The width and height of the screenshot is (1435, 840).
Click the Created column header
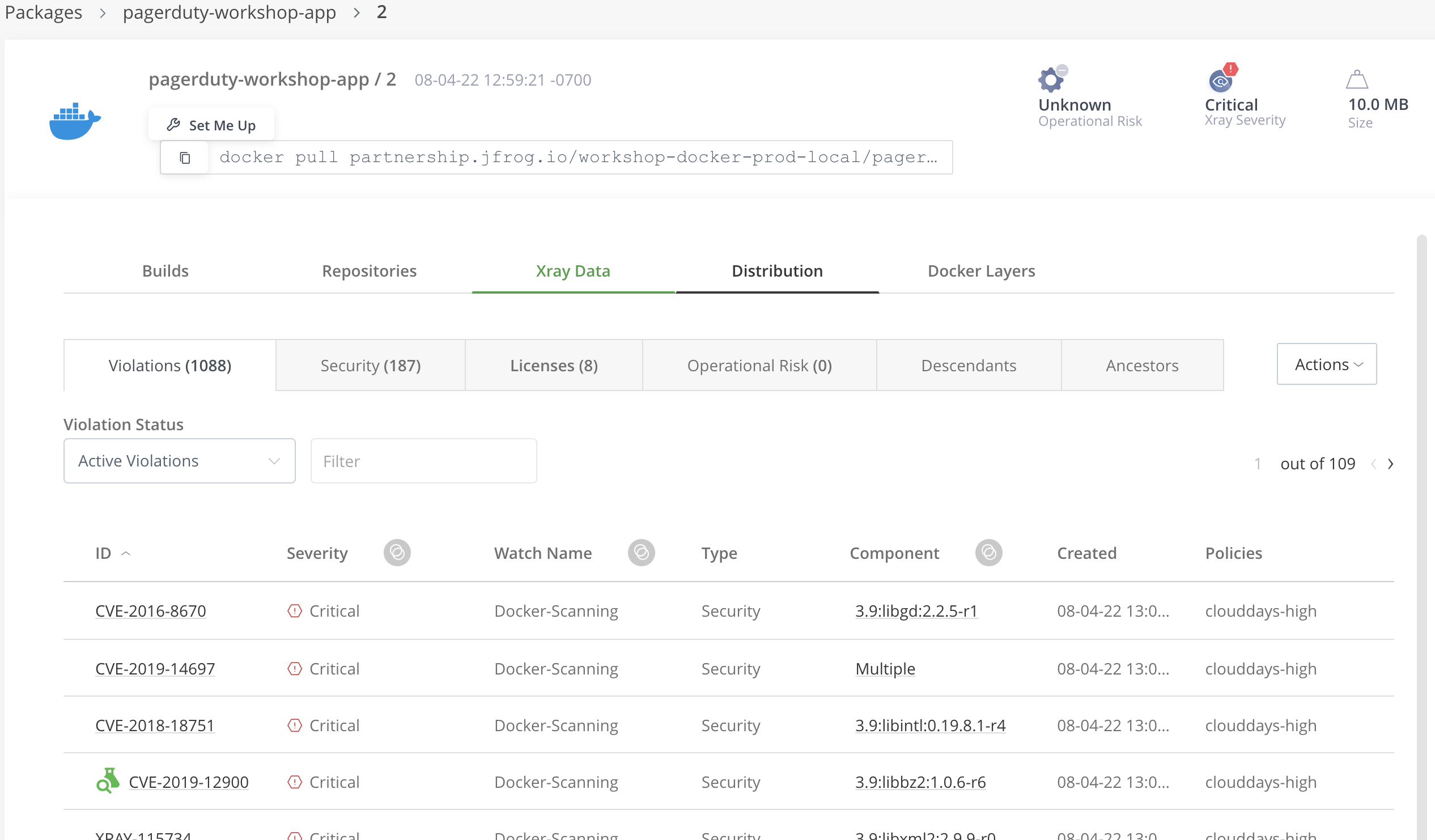click(x=1086, y=553)
